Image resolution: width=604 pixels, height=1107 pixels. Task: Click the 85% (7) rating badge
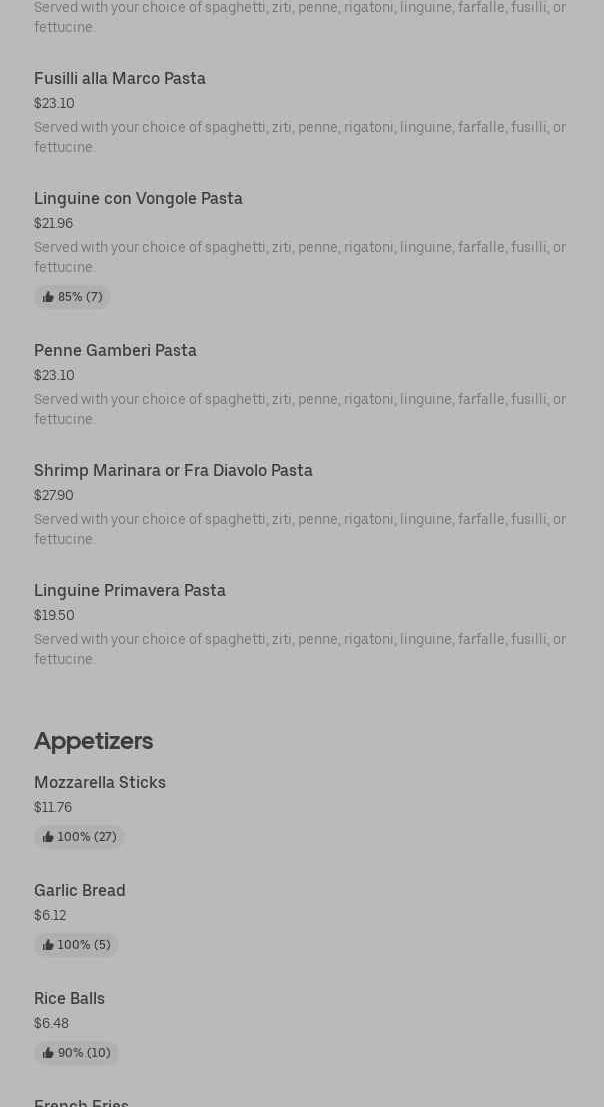pyautogui.click(x=72, y=297)
